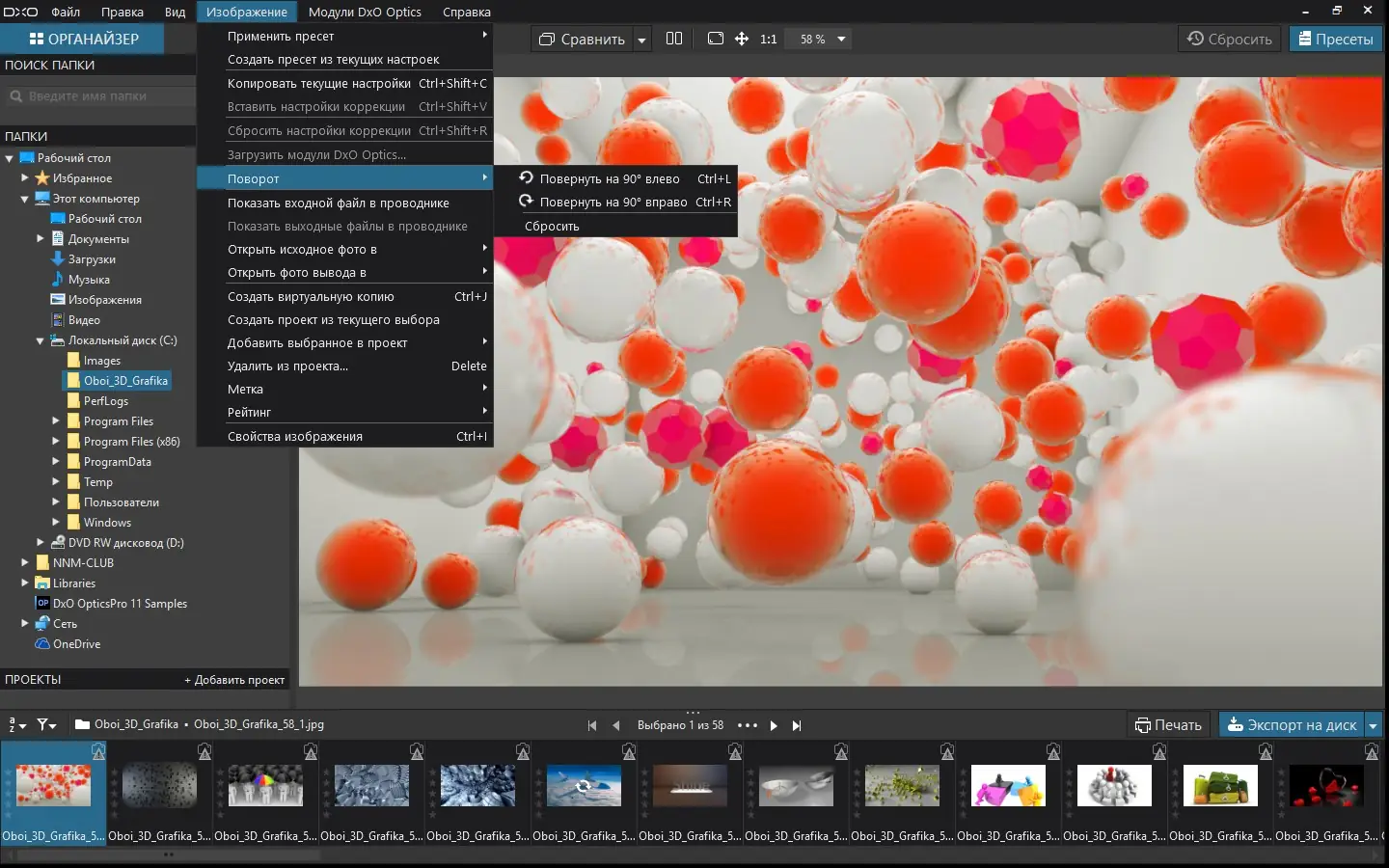1389x868 pixels.
Task: Collapse Локальный диск (C:) in the folder tree
Action: tap(40, 340)
